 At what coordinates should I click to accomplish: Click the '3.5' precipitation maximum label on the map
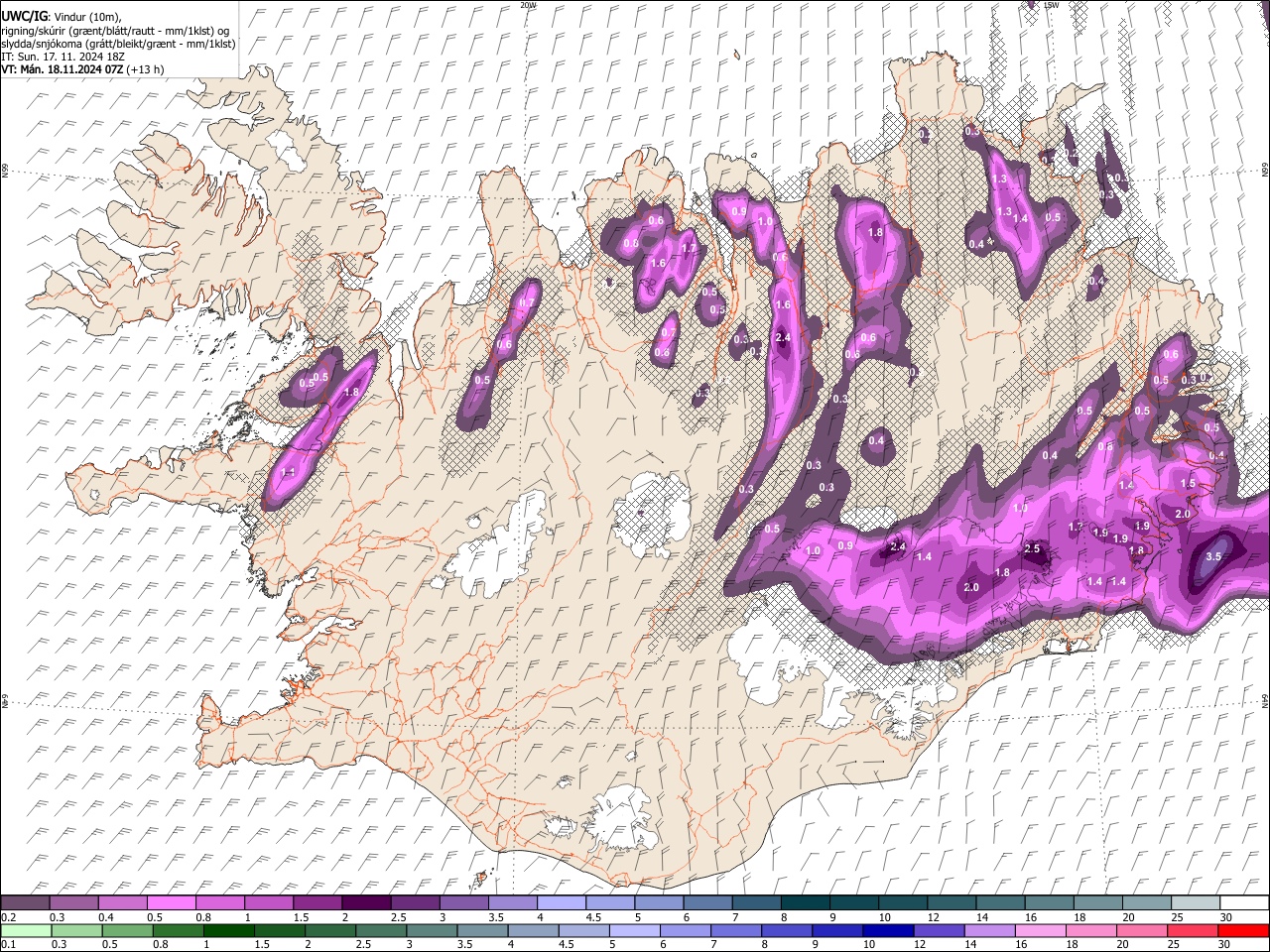[x=1213, y=556]
